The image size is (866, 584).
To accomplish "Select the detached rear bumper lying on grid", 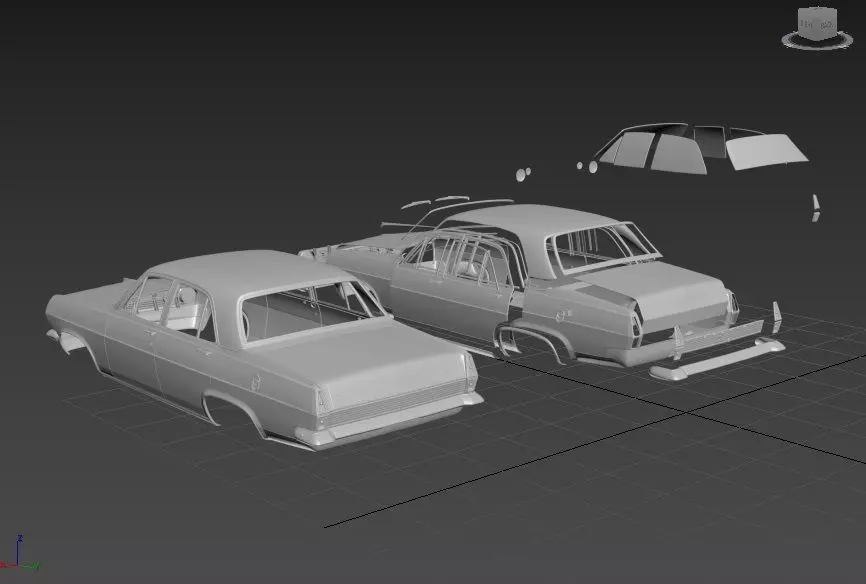I will point(717,360).
